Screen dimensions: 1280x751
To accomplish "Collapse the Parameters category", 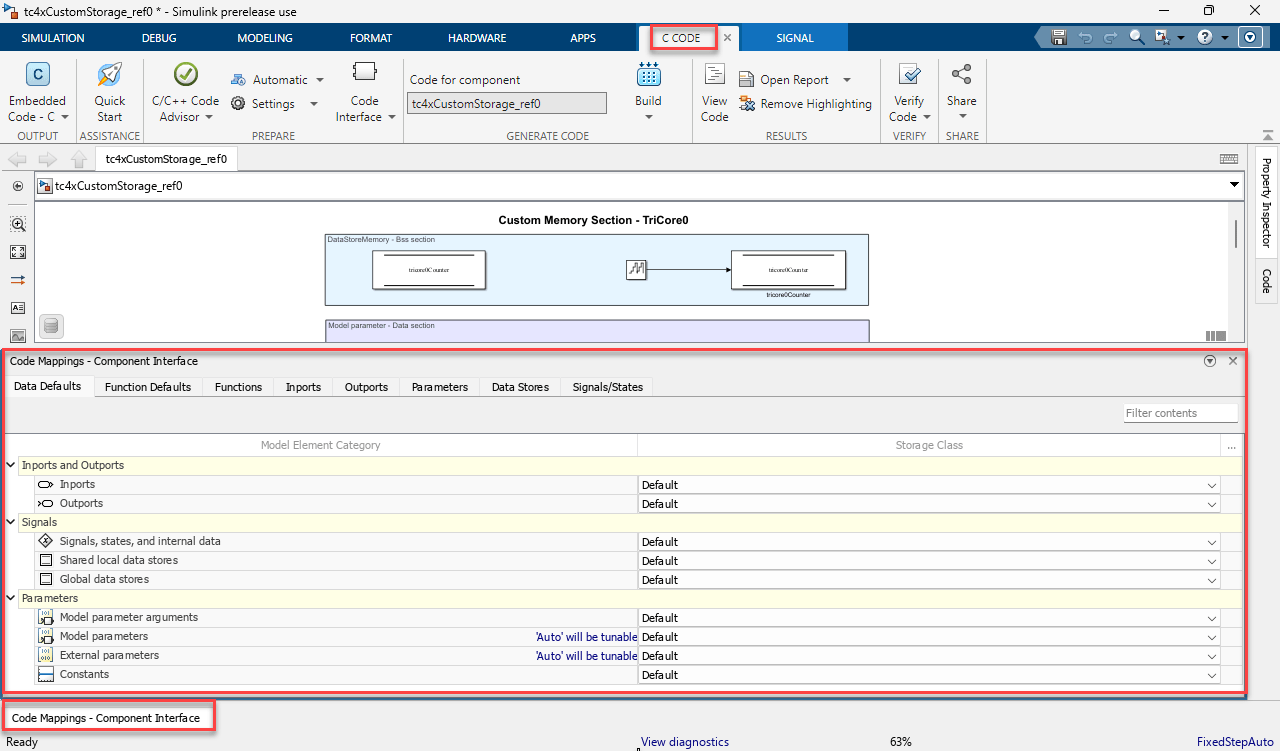I will pos(10,597).
